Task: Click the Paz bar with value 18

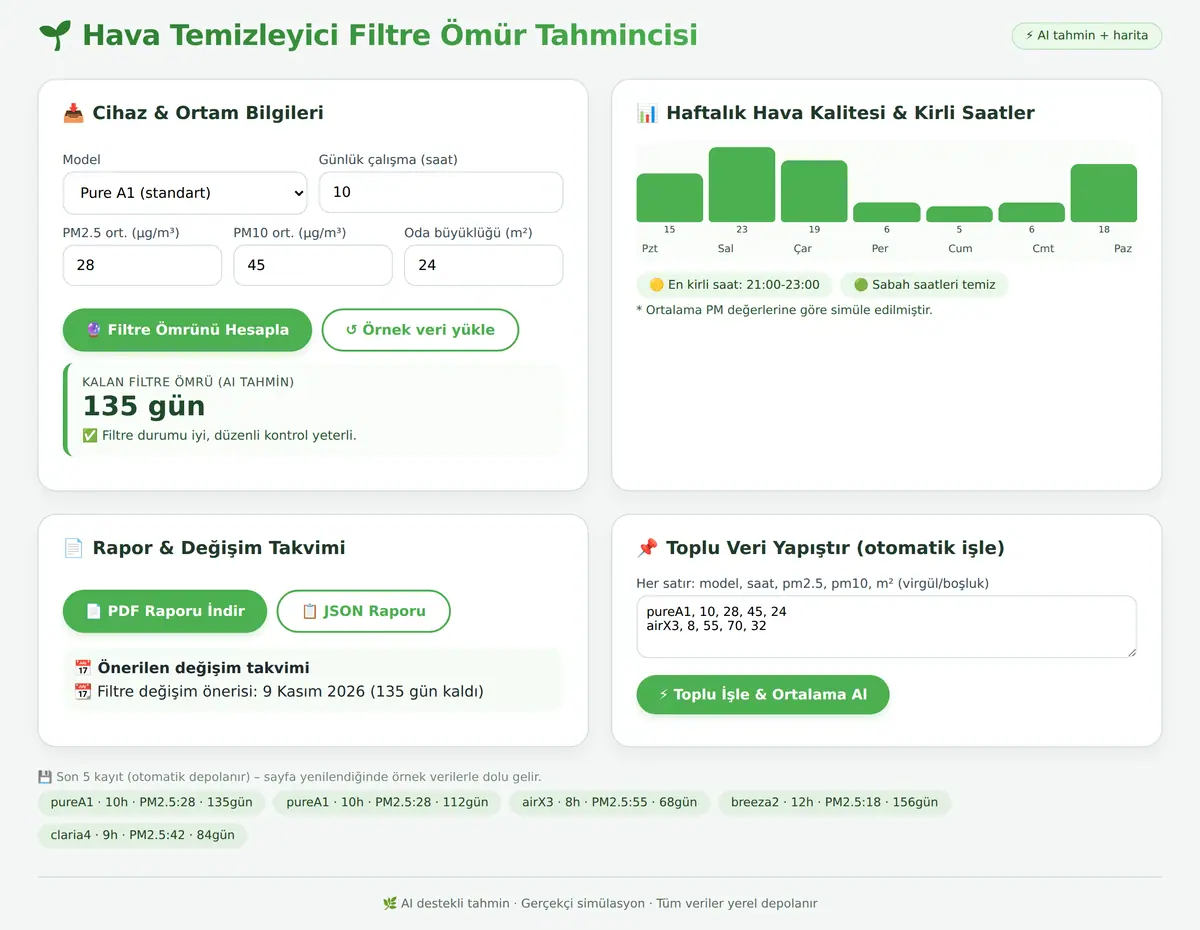Action: click(1104, 193)
